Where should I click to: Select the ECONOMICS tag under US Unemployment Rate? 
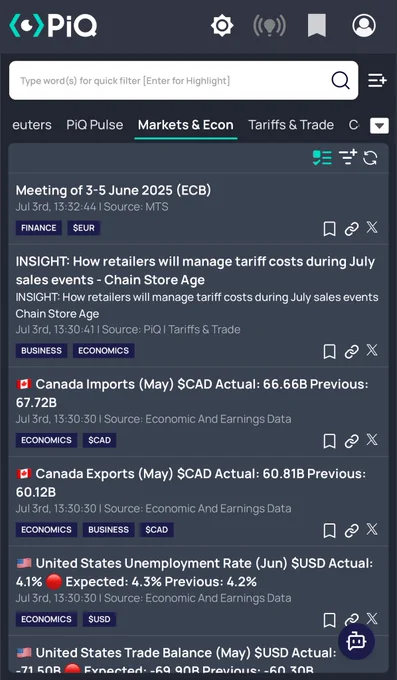click(46, 619)
